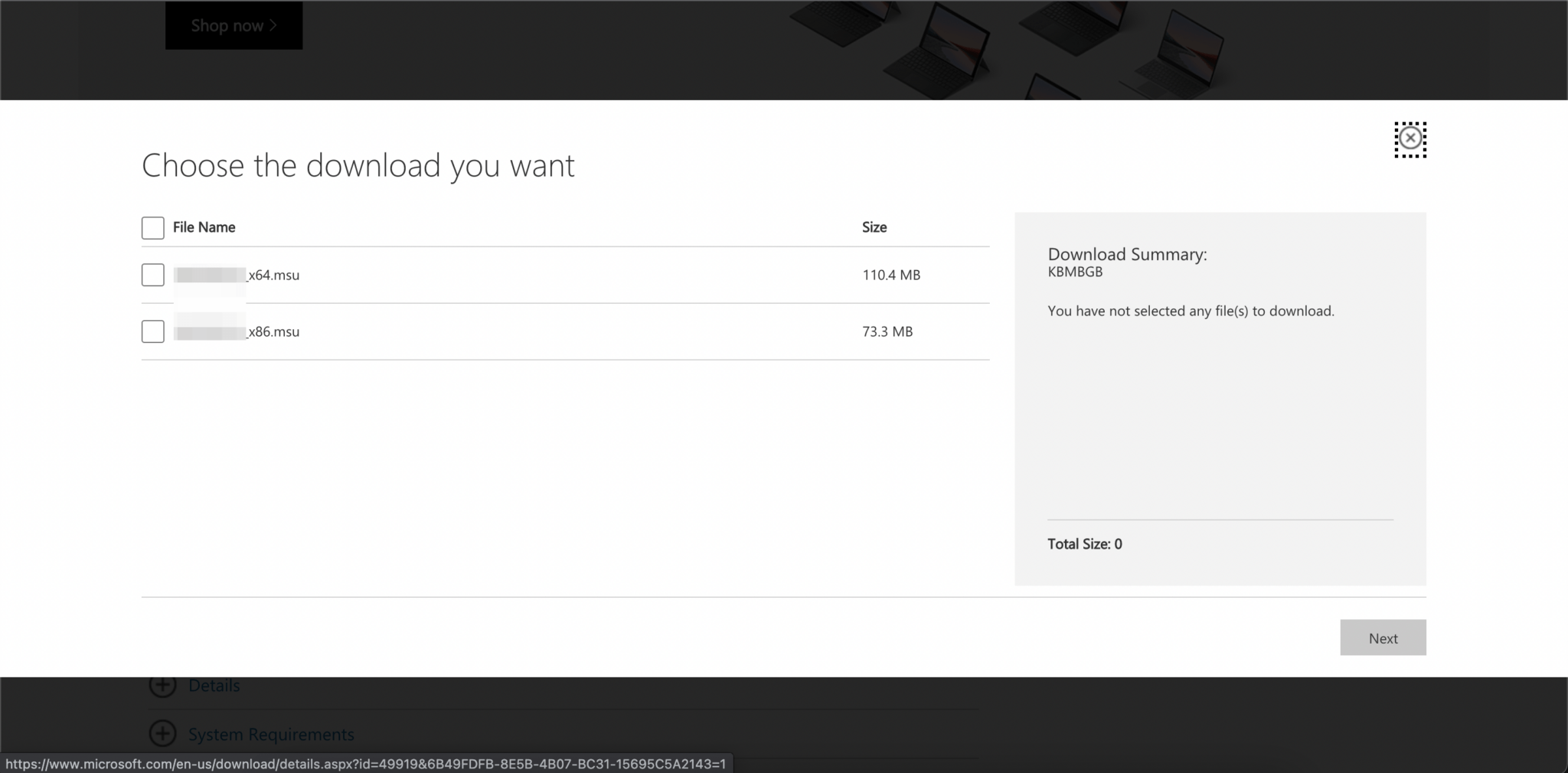Expand the System Requirements section
1568x773 pixels.
click(x=270, y=733)
